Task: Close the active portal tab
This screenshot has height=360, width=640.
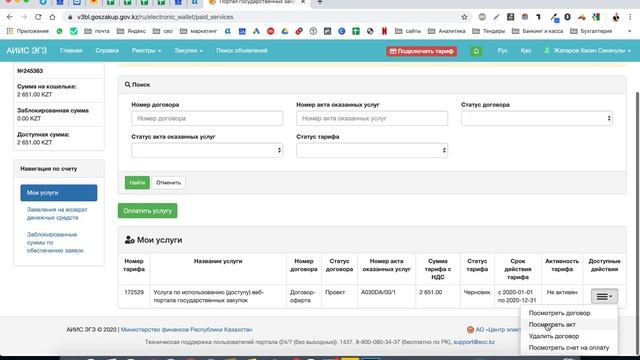Action: (303, 2)
